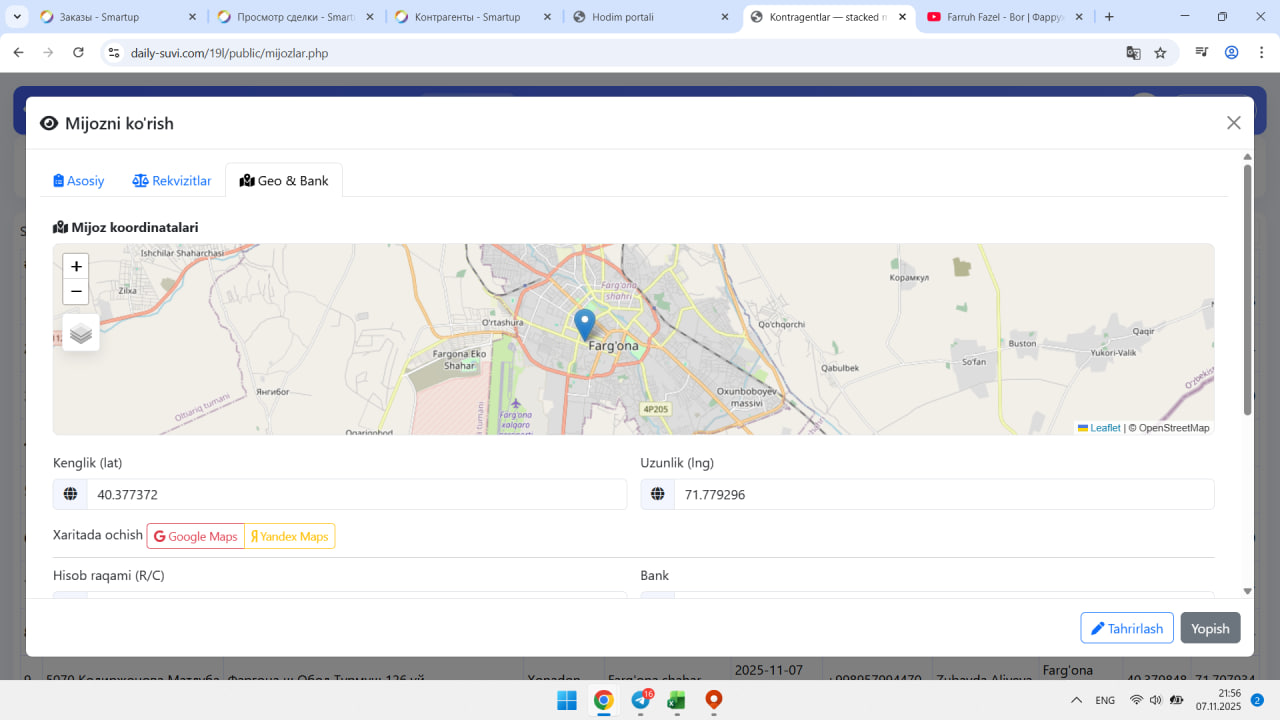This screenshot has height=720, width=1280.
Task: Open location in Yandex Maps
Action: pos(290,536)
